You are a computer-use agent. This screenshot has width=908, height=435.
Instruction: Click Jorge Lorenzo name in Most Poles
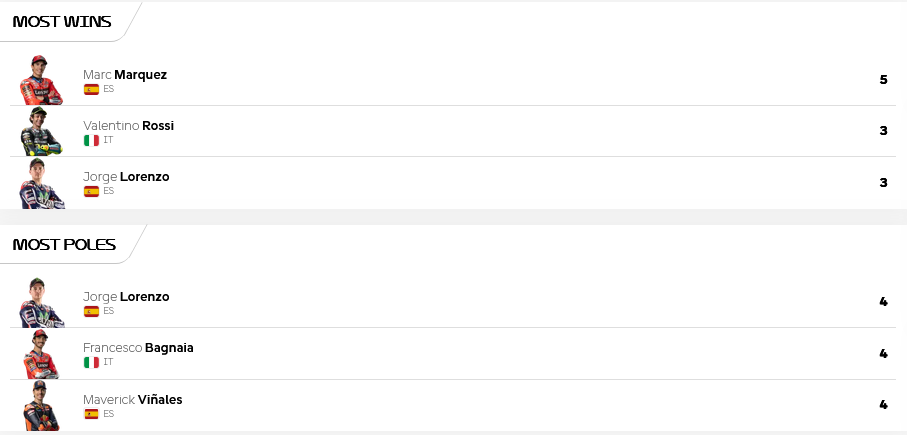[126, 297]
